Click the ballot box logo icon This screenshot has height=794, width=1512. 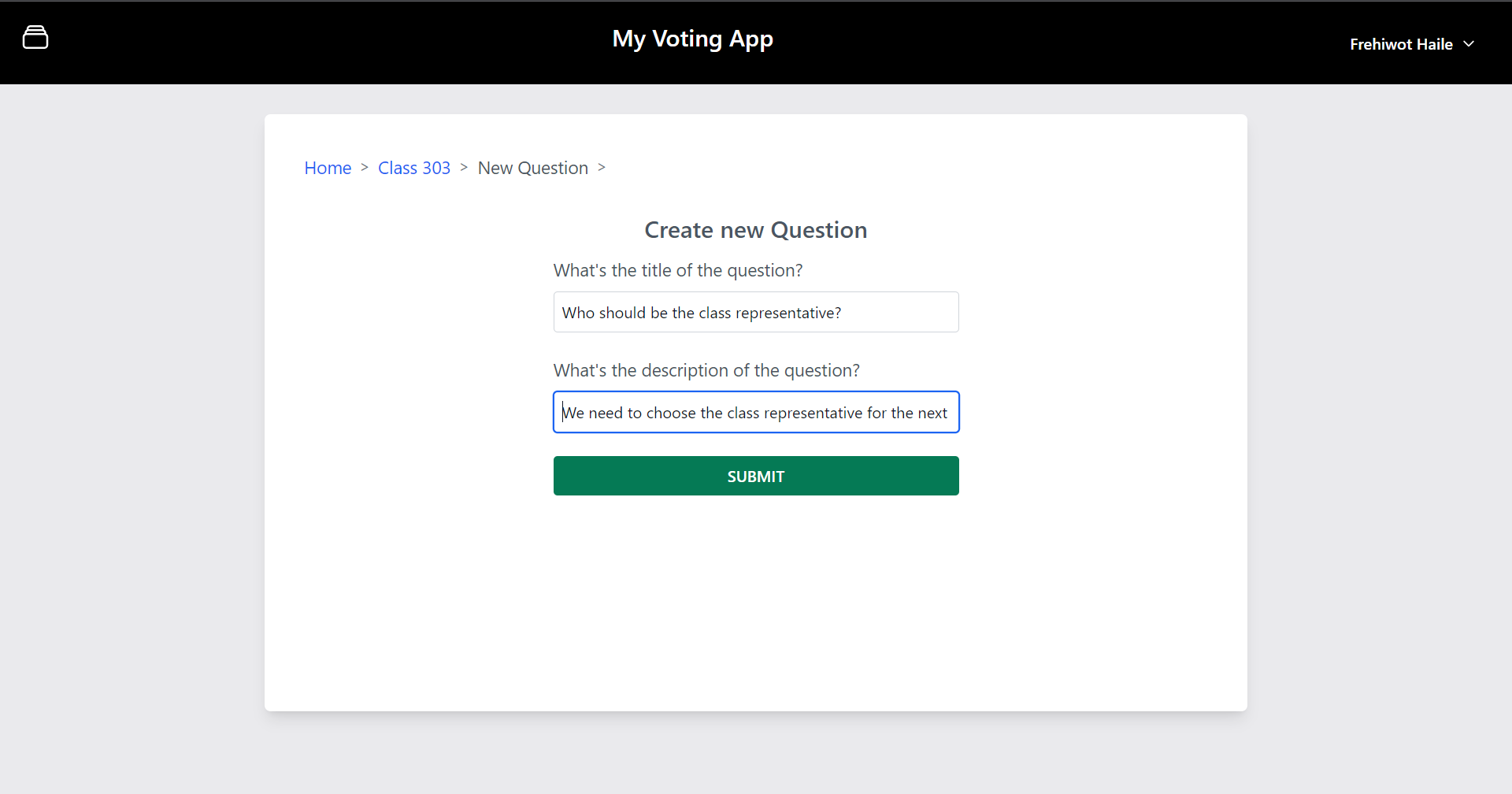(x=35, y=37)
